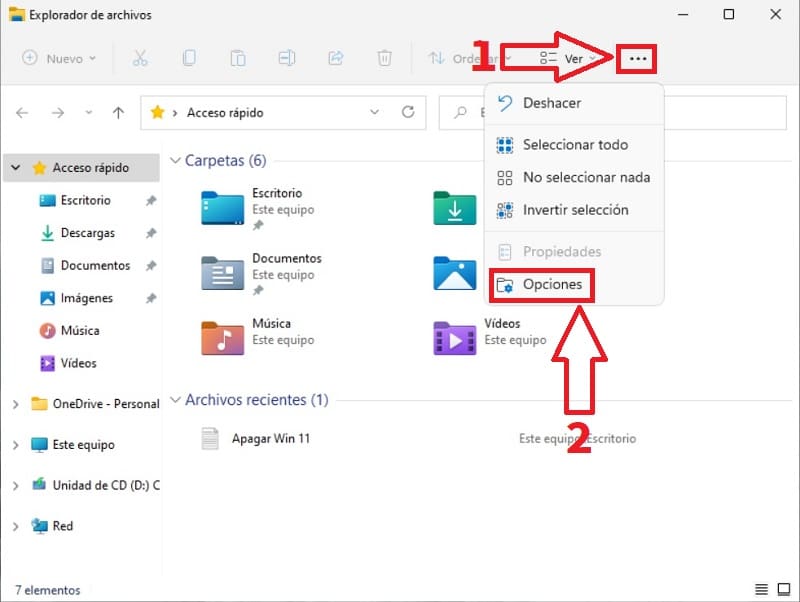The image size is (800, 602).
Task: Open the Ver view dropdown
Action: [567, 59]
